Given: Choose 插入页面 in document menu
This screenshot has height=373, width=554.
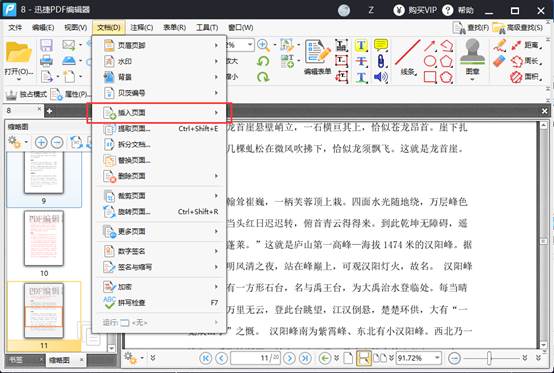Looking at the screenshot, I should click(x=159, y=113).
